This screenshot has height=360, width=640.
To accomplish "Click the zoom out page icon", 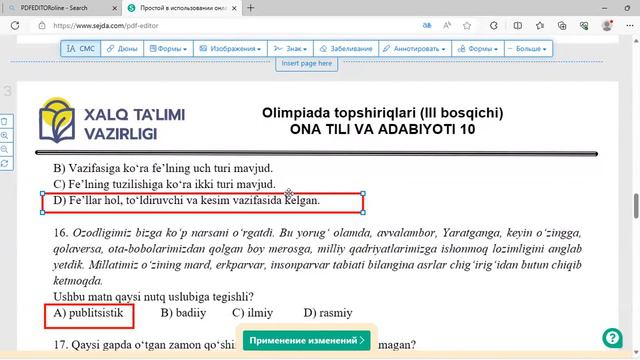I will point(4,149).
